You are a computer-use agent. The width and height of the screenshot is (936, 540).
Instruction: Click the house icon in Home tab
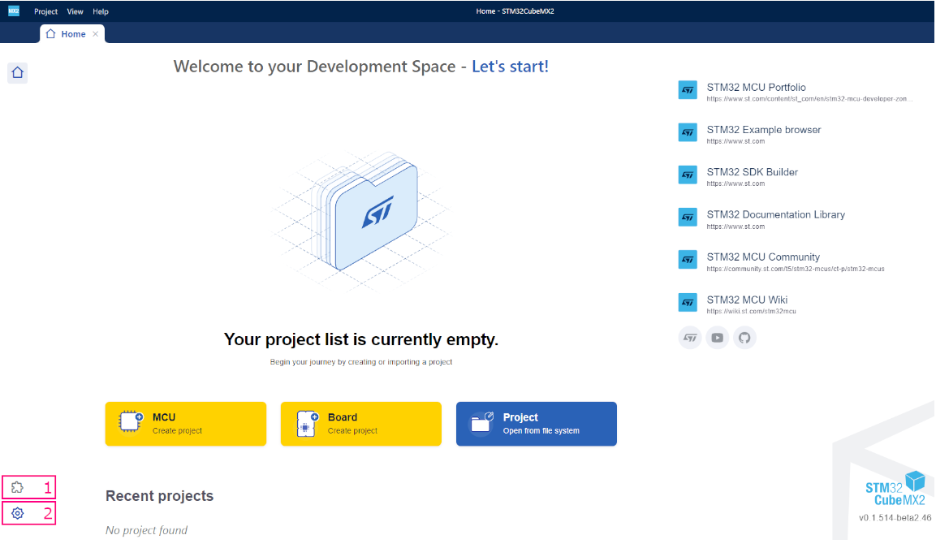[51, 33]
